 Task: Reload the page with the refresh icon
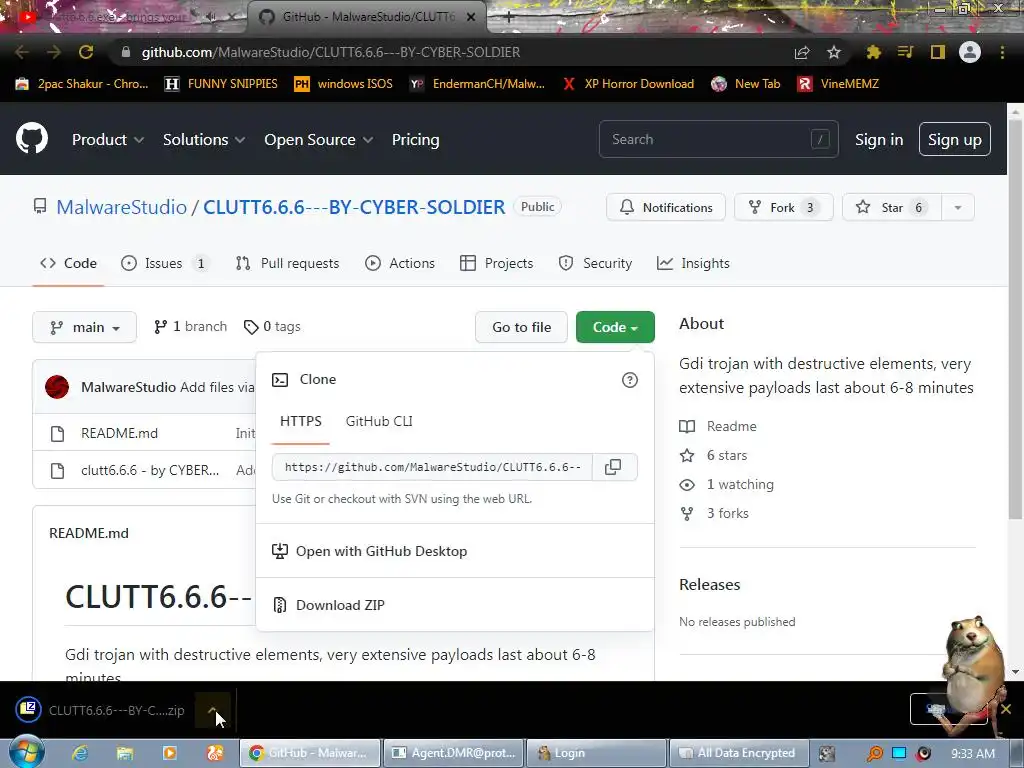pyautogui.click(x=86, y=52)
